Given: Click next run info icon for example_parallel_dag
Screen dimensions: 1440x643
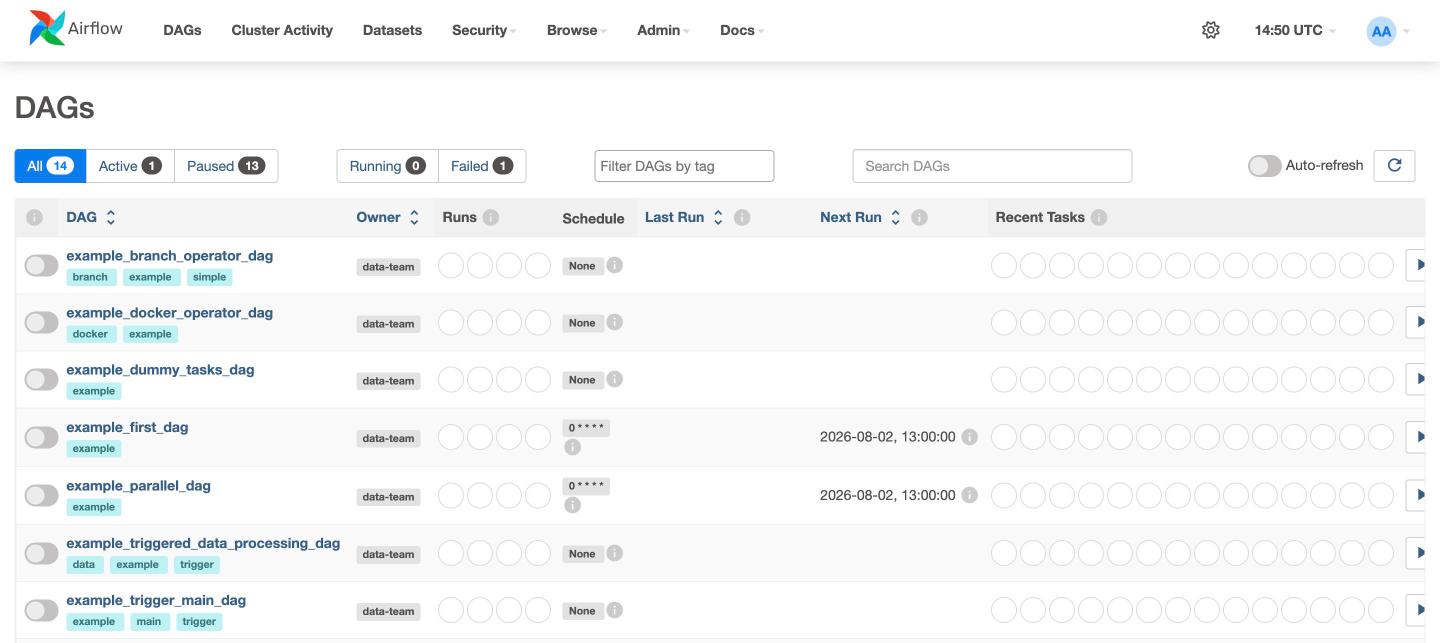Looking at the screenshot, I should coord(969,495).
